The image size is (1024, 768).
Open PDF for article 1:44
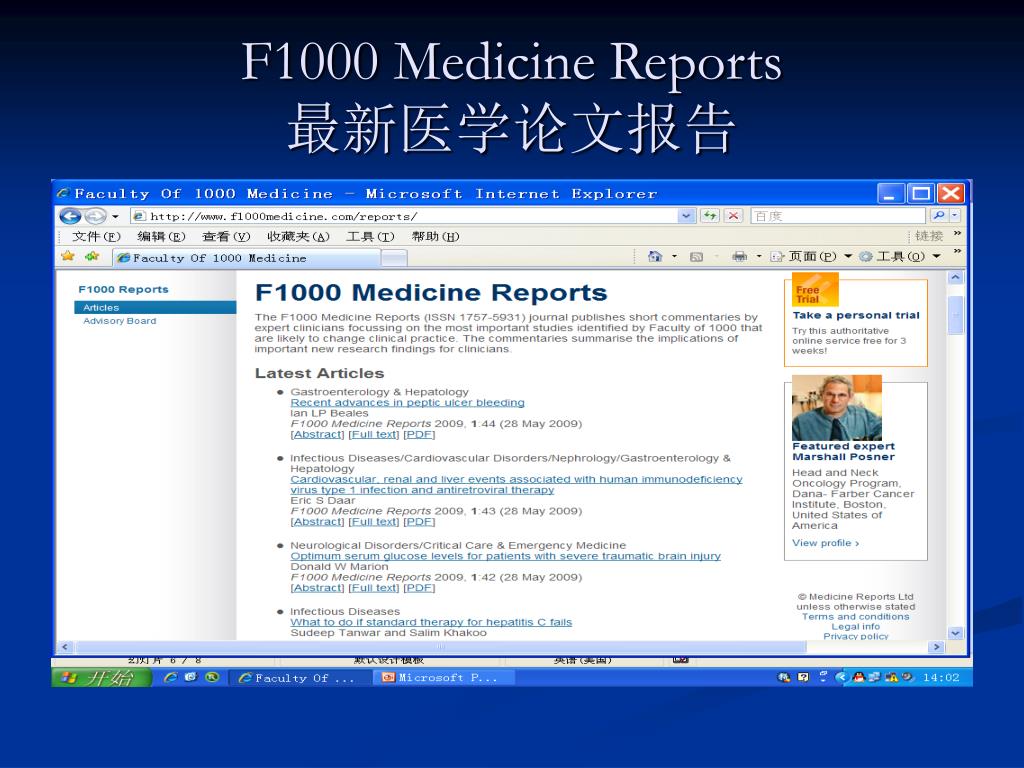tap(419, 434)
